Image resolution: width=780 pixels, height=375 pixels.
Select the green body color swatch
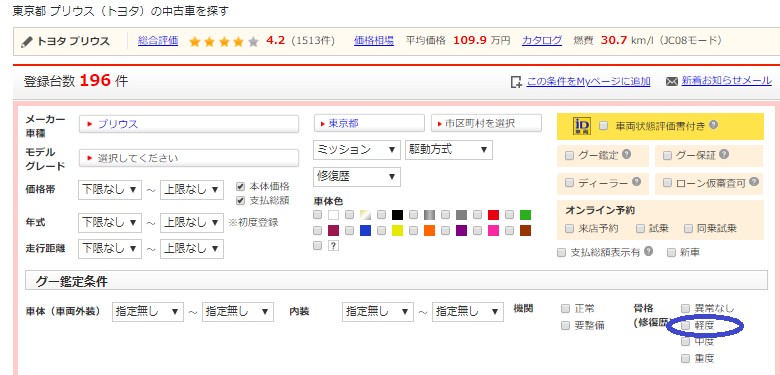pyautogui.click(x=525, y=215)
